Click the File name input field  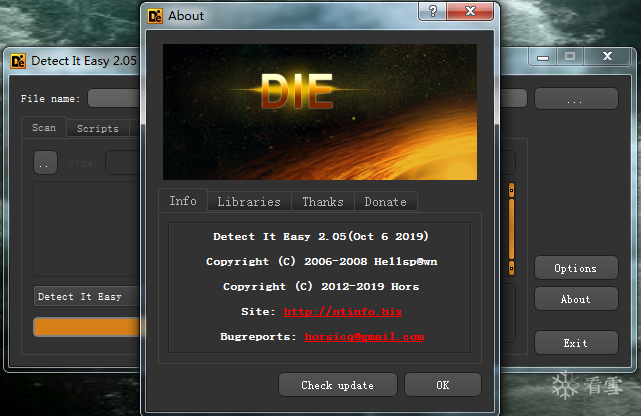click(x=114, y=98)
